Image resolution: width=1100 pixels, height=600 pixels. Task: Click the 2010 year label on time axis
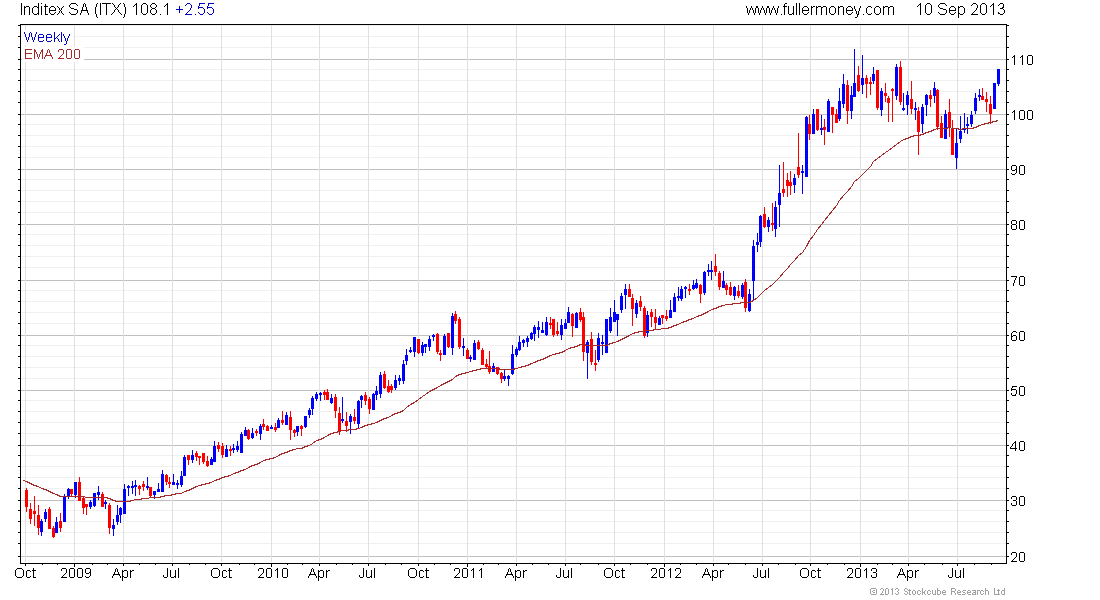click(273, 573)
